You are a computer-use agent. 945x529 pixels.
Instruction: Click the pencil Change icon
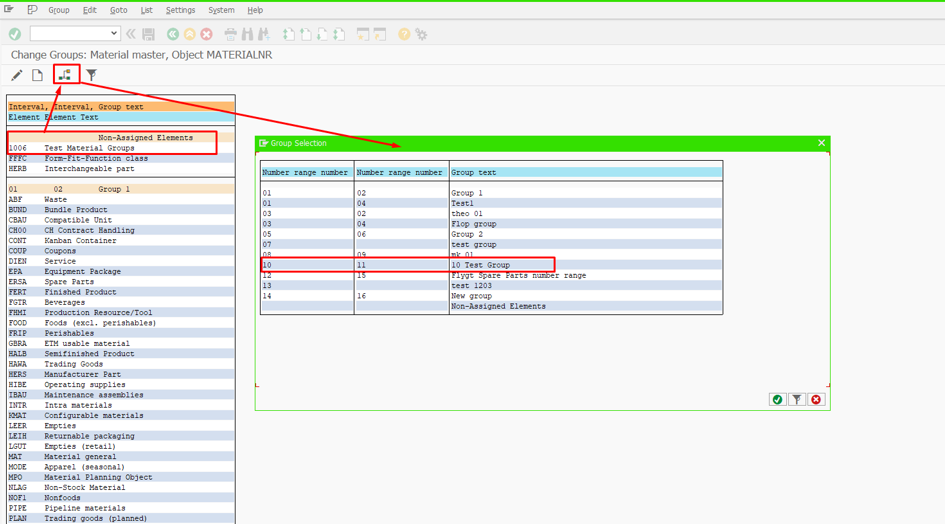click(17, 75)
